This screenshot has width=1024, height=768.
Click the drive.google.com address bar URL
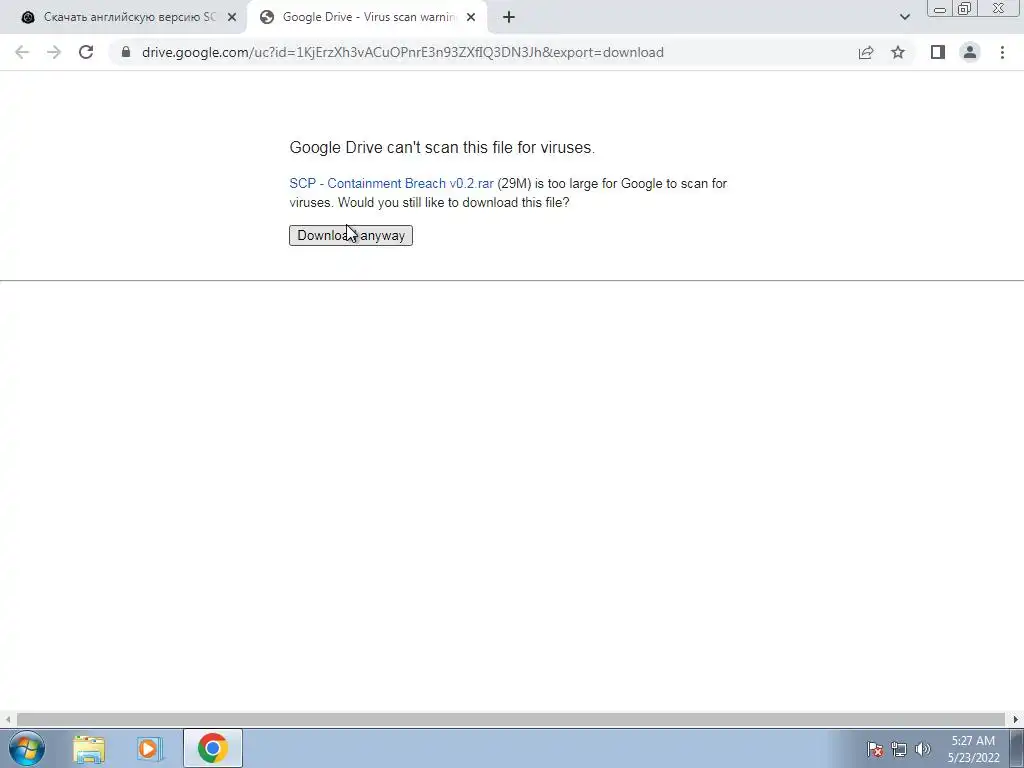click(x=402, y=52)
